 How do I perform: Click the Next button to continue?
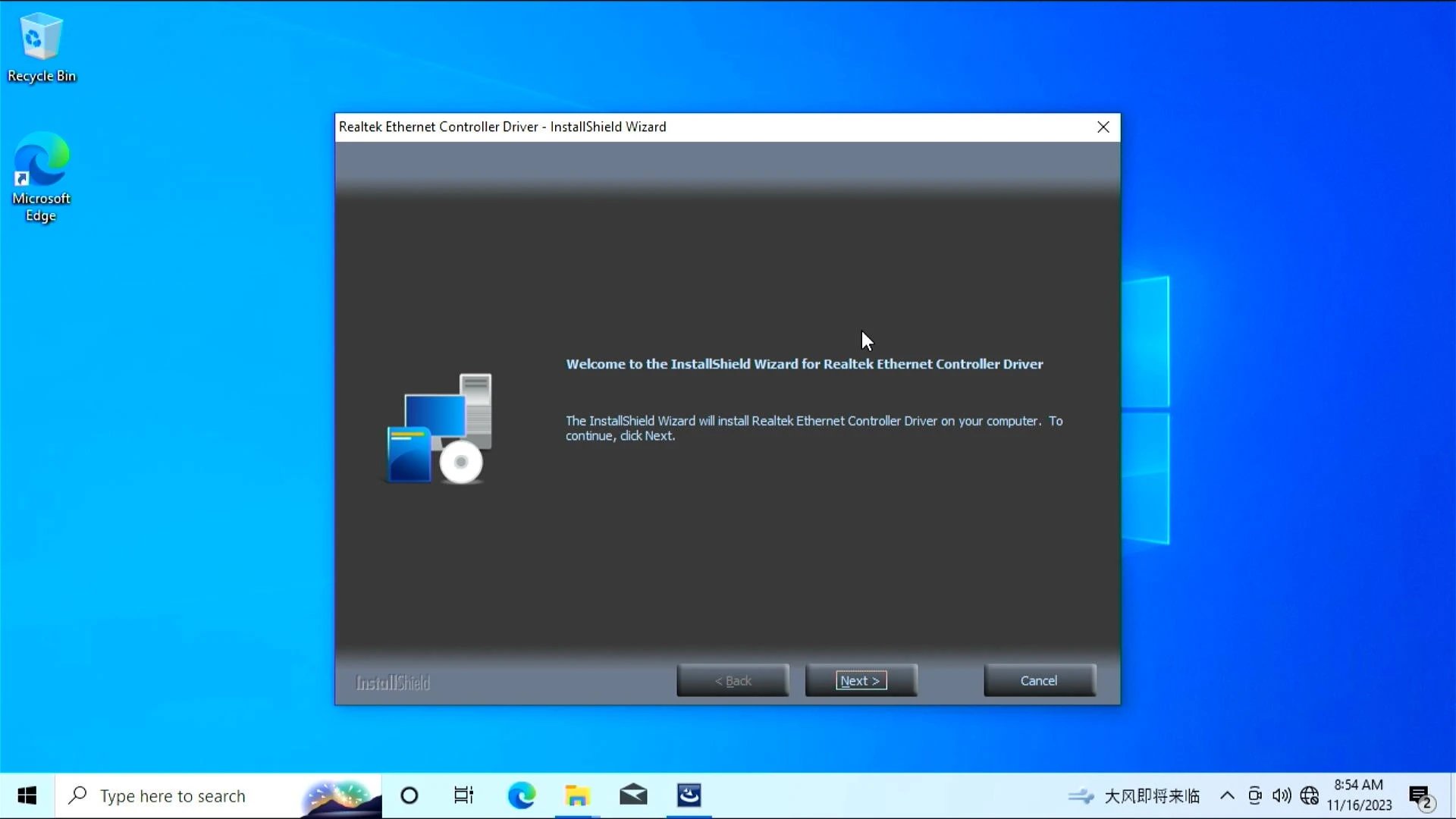click(860, 680)
